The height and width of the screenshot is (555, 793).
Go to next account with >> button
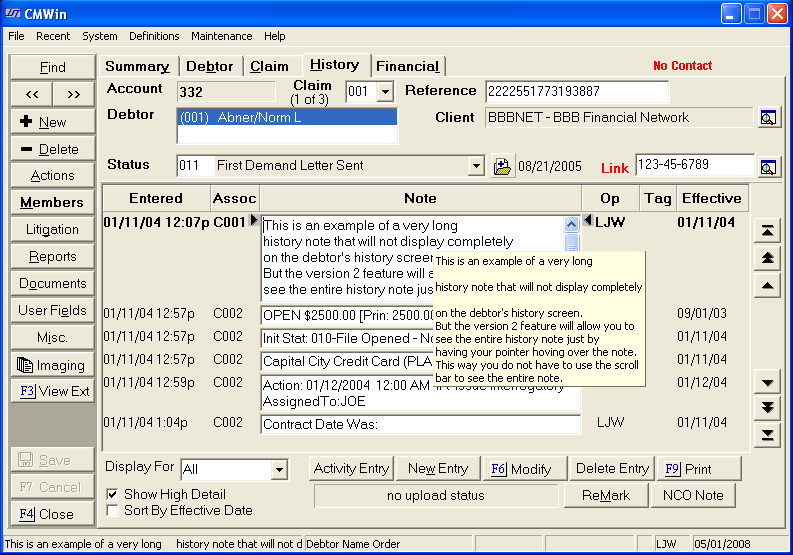click(x=73, y=94)
